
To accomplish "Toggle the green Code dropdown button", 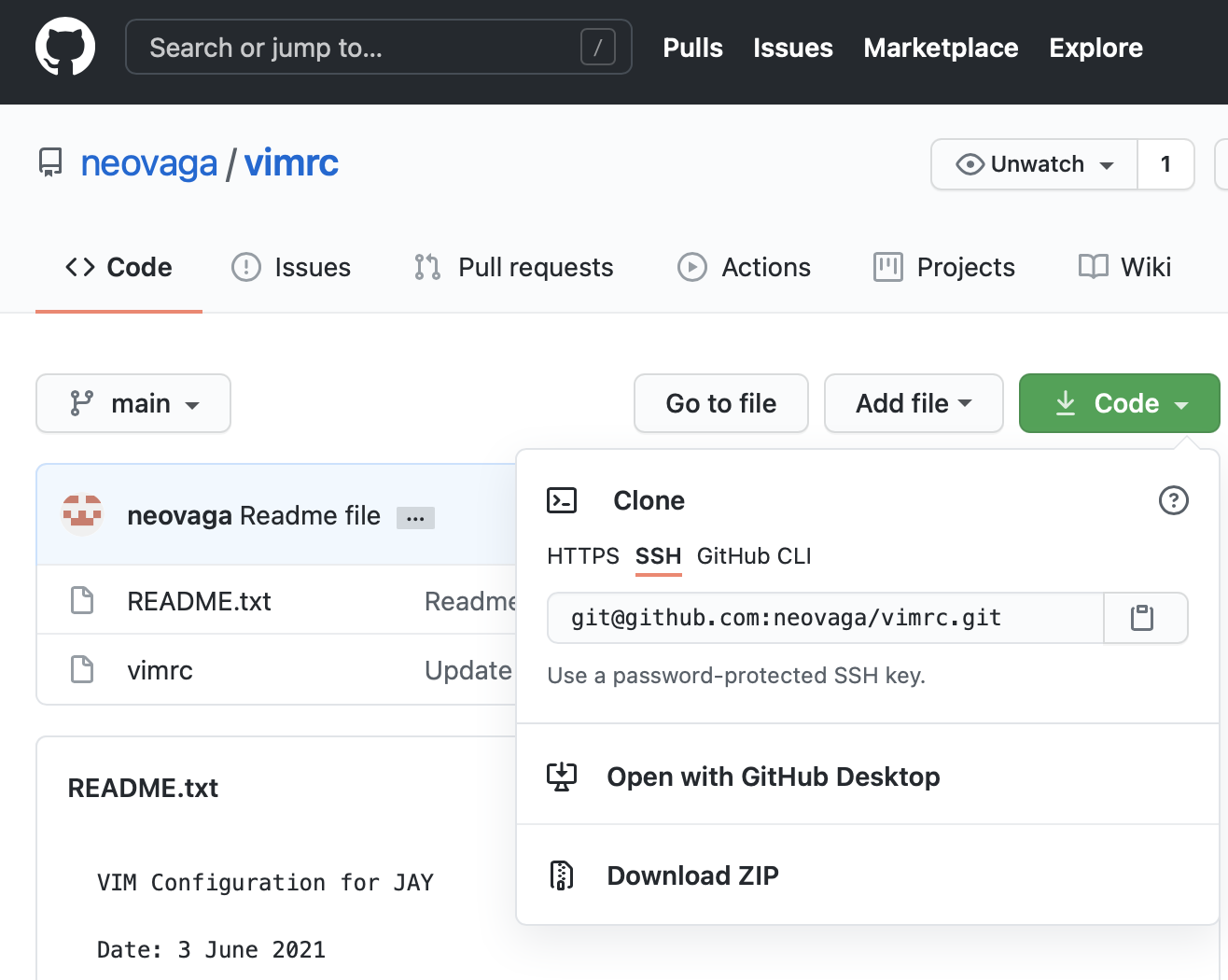I will [1120, 403].
